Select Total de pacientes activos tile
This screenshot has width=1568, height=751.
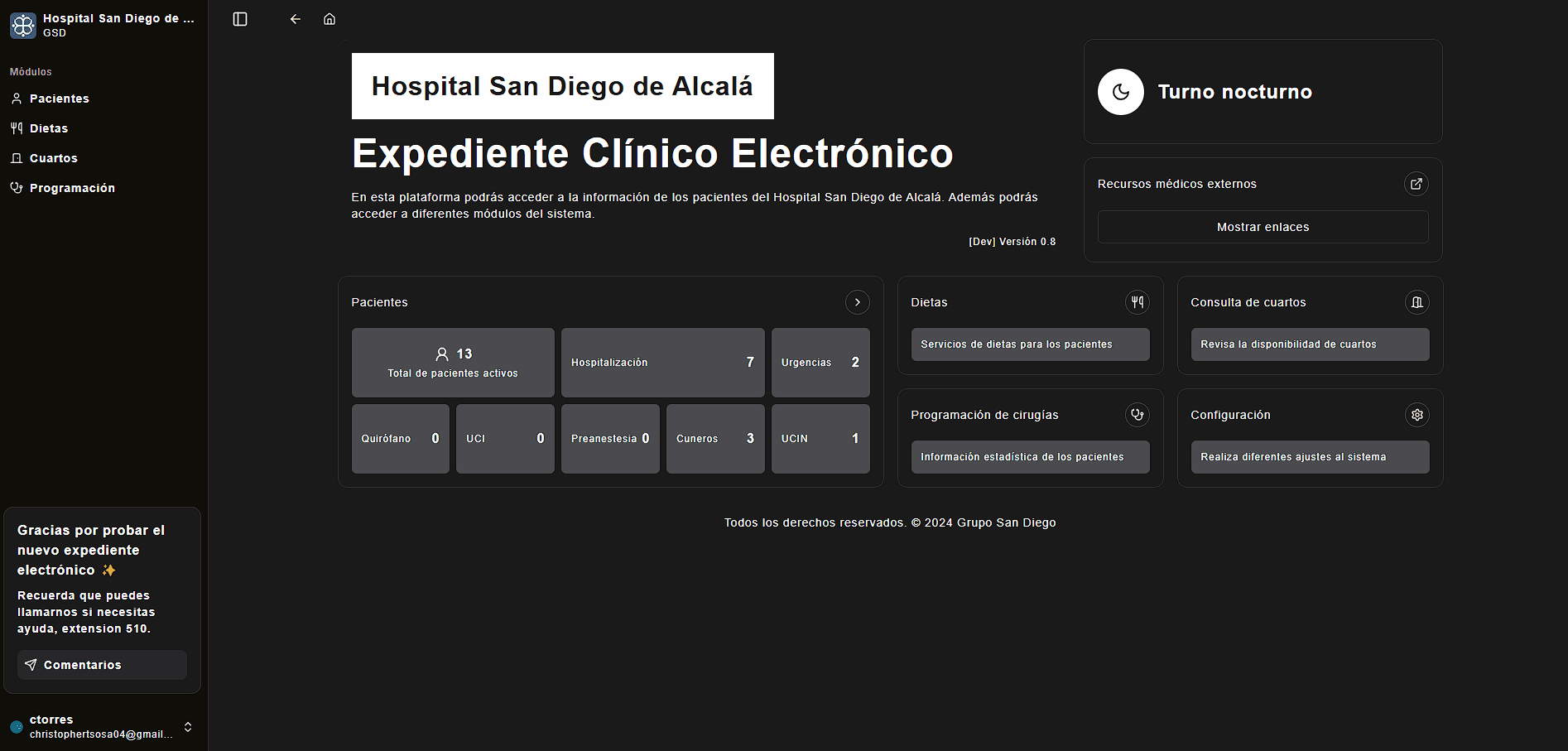point(453,363)
